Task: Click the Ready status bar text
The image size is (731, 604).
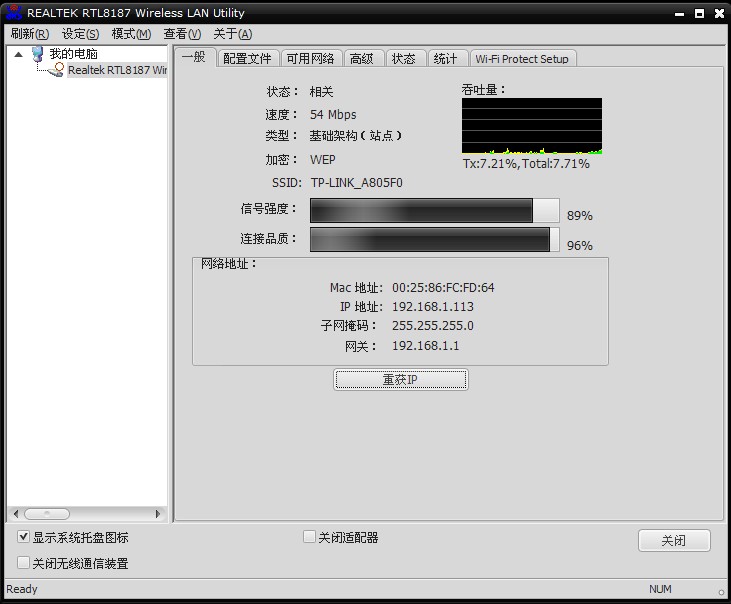Action: click(21, 589)
